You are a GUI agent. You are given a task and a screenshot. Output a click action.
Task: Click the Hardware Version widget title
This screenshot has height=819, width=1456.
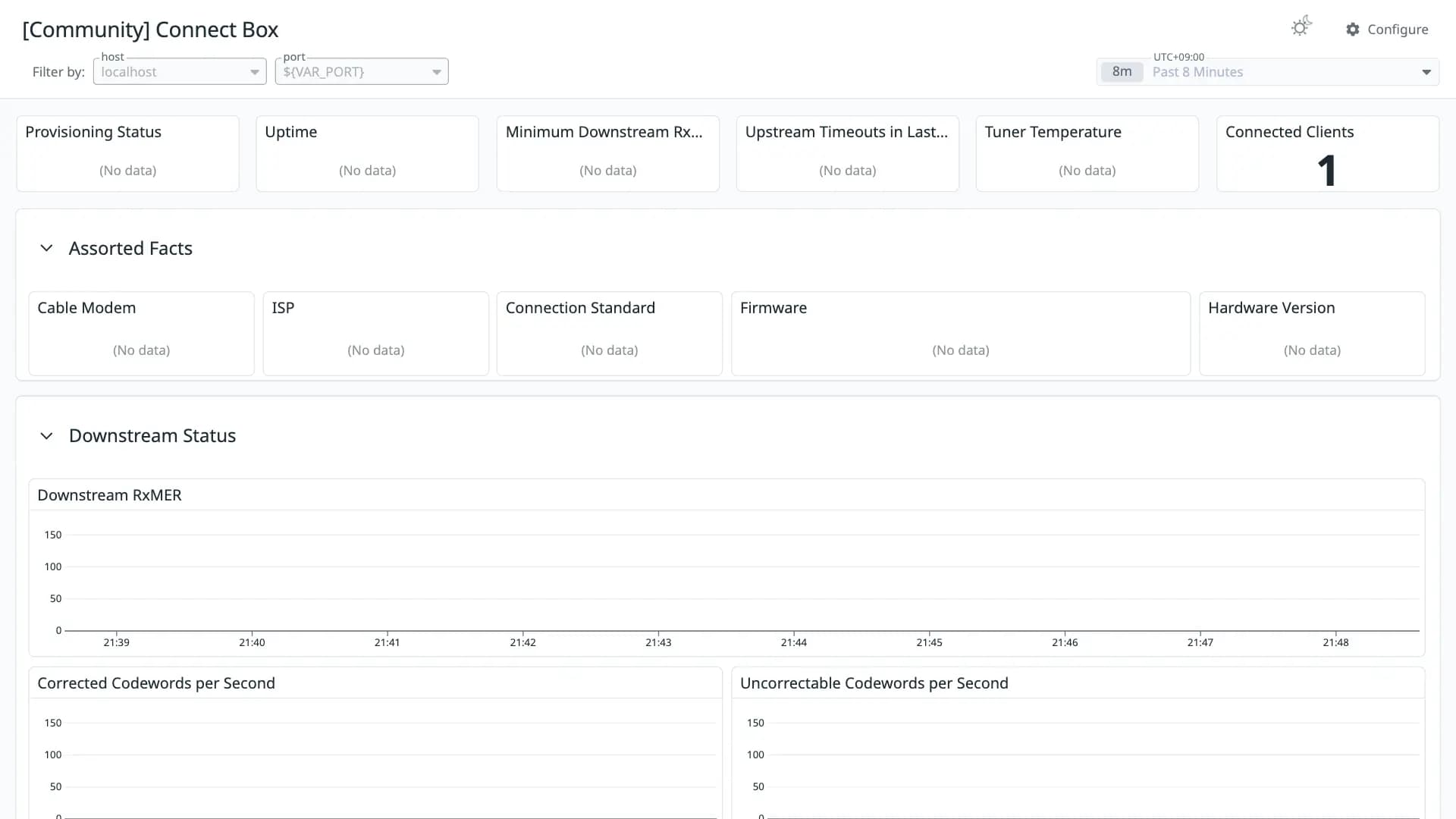(x=1272, y=308)
